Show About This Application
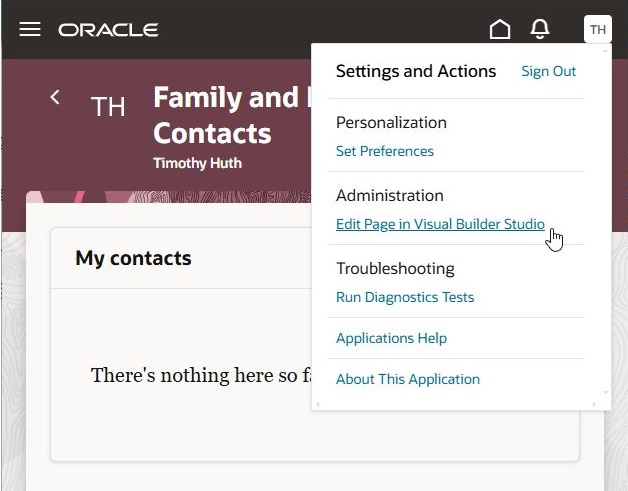628x491 pixels. (x=408, y=379)
